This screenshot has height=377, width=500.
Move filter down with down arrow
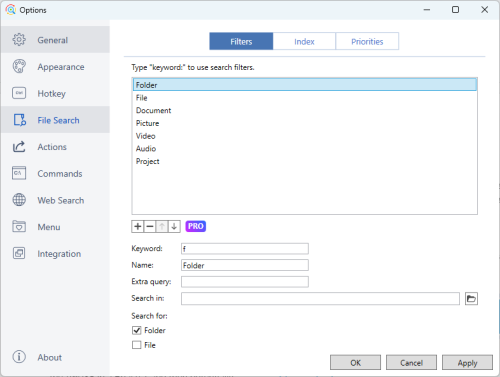point(174,227)
